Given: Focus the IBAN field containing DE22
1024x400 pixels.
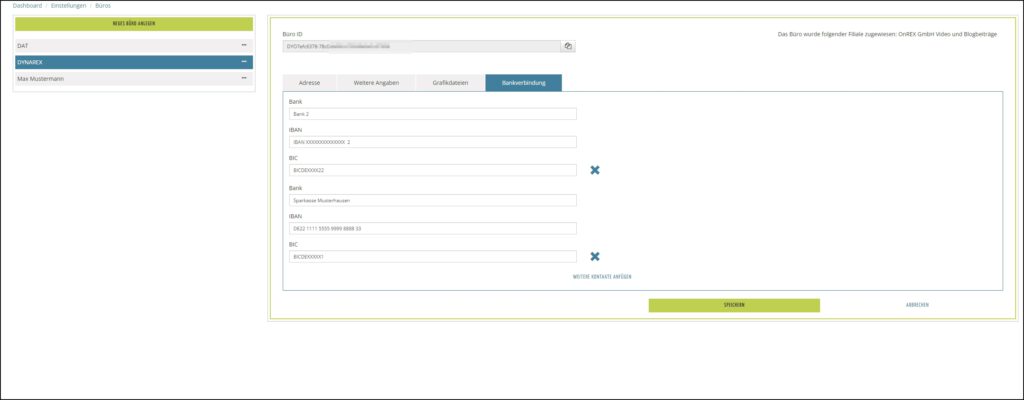Looking at the screenshot, I should 431,228.
